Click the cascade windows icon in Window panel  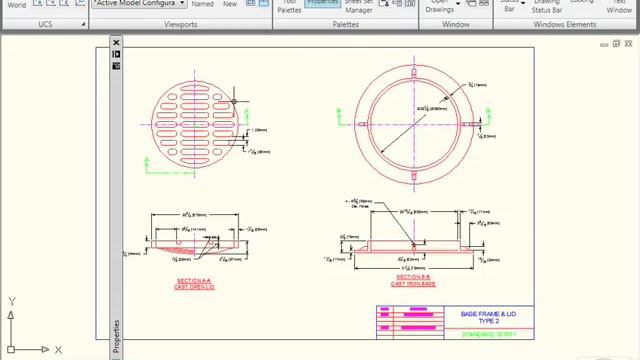(x=471, y=3)
